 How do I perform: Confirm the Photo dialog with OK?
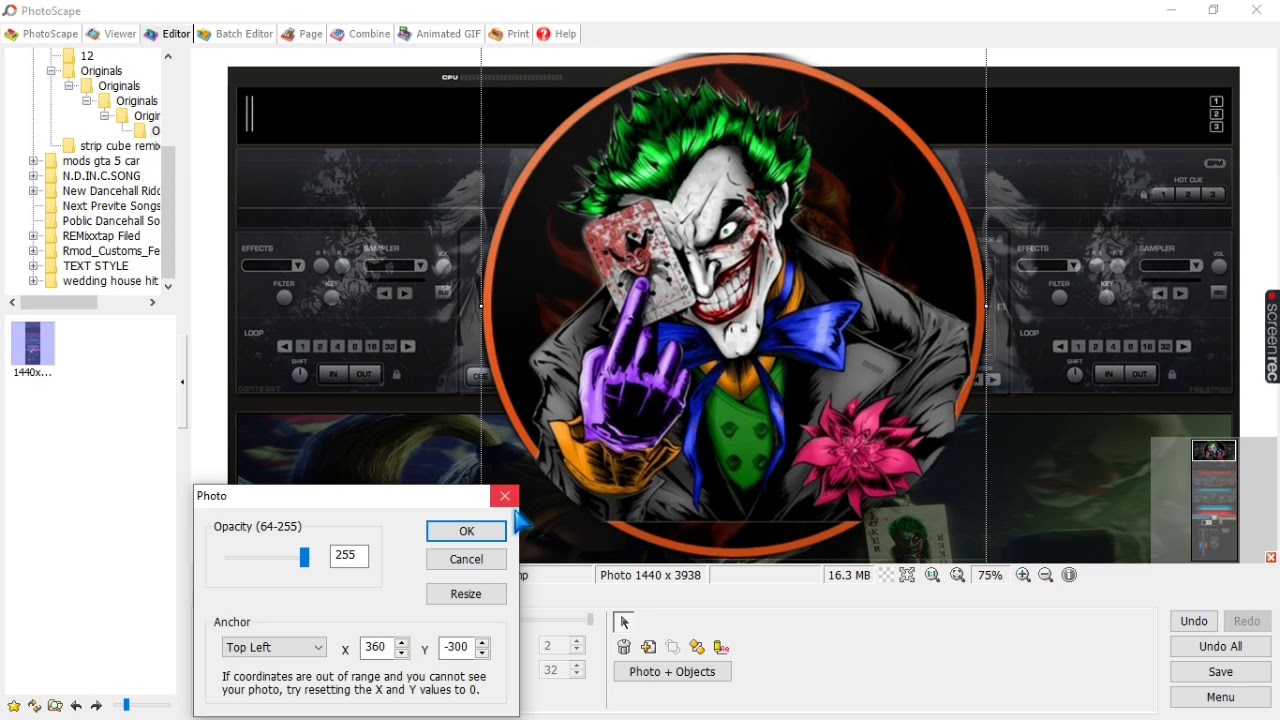466,531
